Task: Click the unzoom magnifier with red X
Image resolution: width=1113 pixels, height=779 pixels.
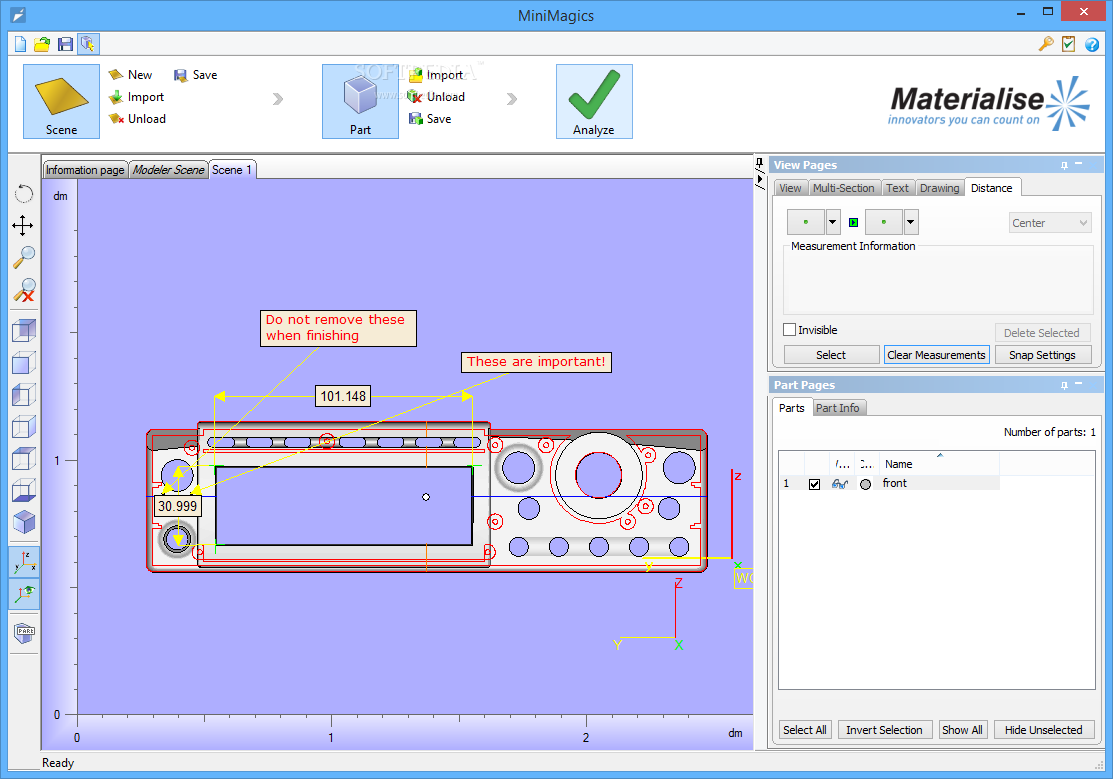Action: tap(23, 290)
